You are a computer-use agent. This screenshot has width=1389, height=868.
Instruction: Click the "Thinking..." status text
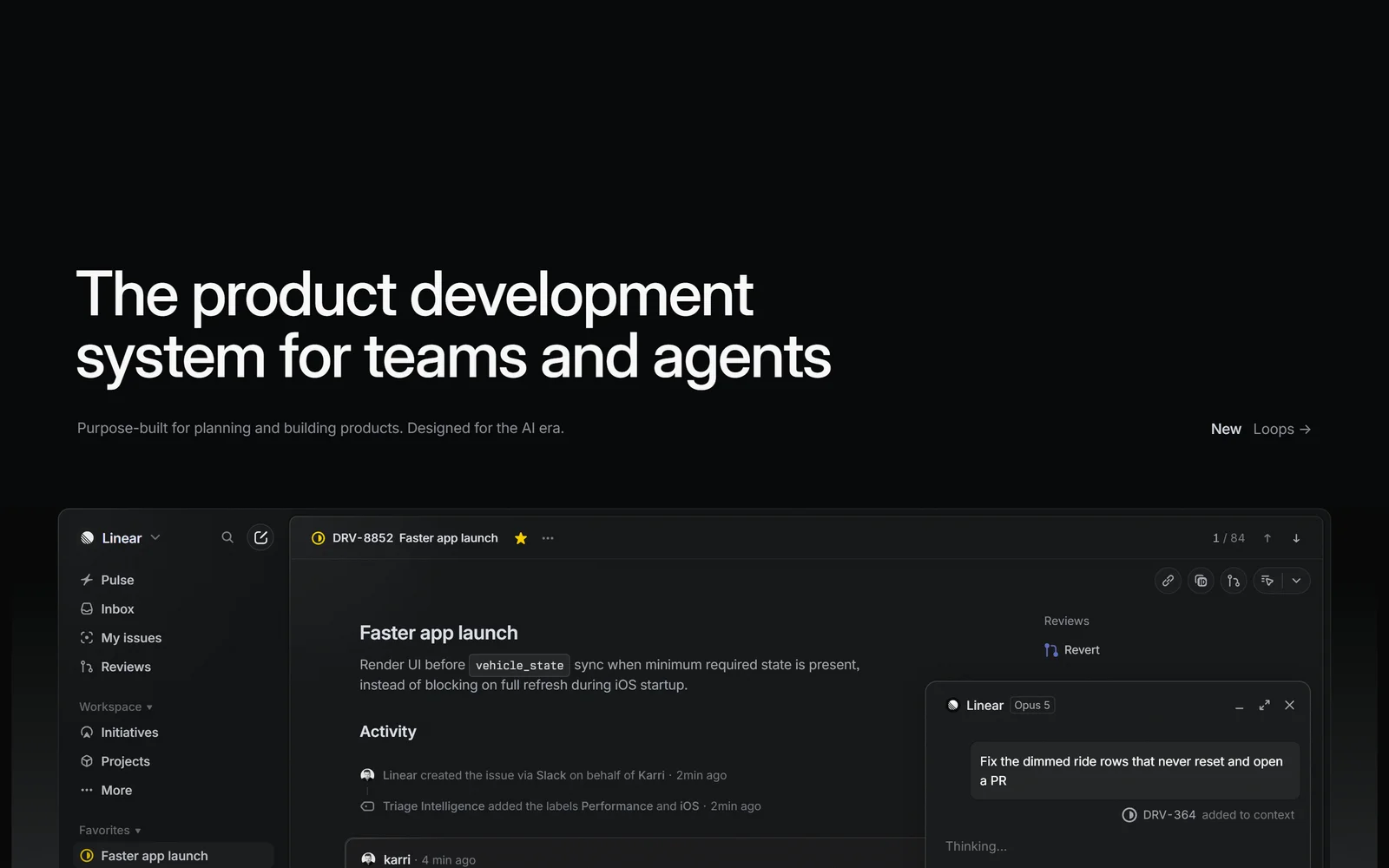click(x=976, y=846)
